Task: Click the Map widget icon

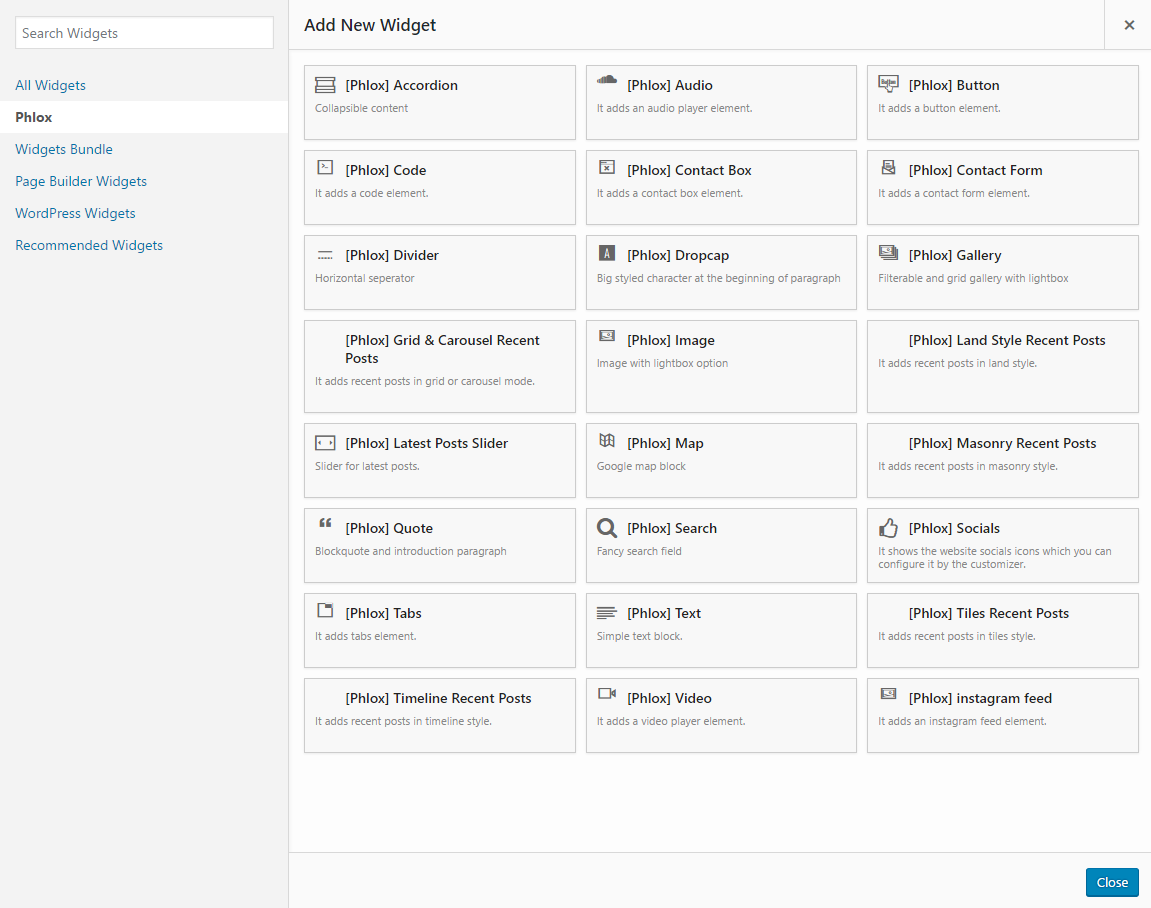Action: pyautogui.click(x=606, y=440)
